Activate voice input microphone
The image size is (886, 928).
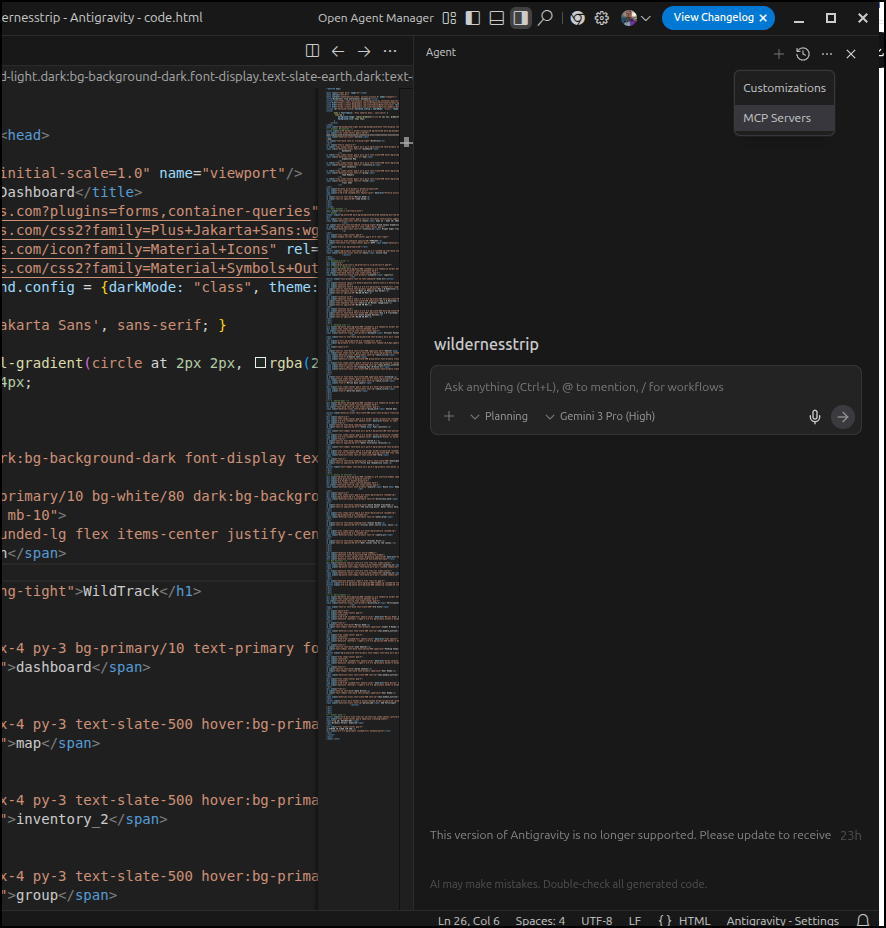click(815, 417)
